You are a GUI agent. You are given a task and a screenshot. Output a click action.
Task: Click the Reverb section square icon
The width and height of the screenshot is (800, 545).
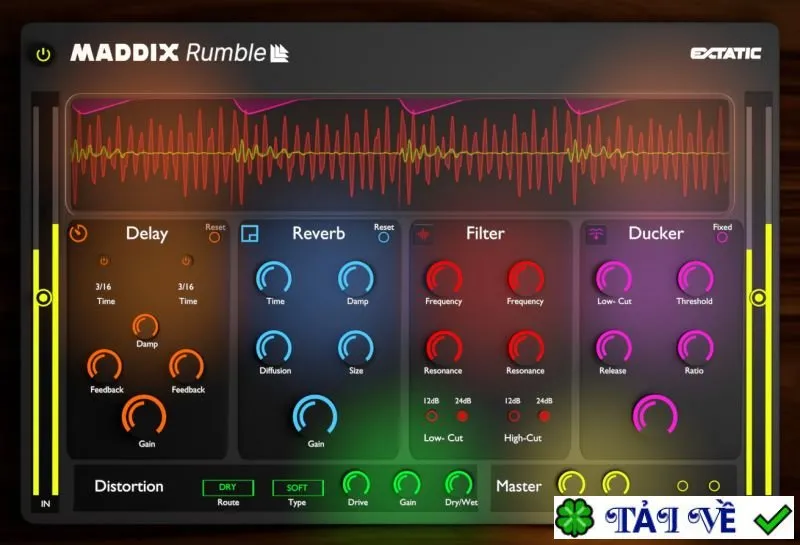tap(249, 234)
